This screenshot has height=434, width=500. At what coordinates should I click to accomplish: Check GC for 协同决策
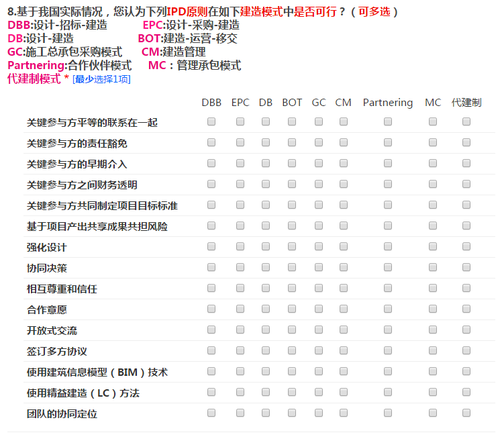319,267
